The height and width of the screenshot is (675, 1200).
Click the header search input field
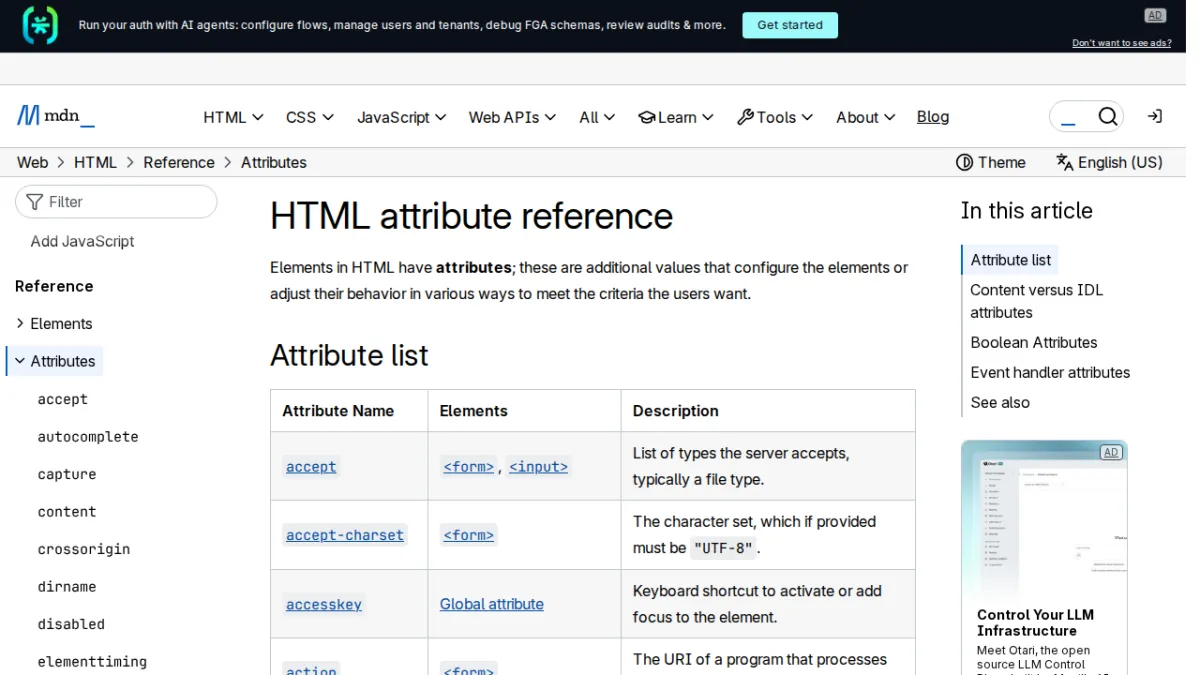coord(1072,117)
